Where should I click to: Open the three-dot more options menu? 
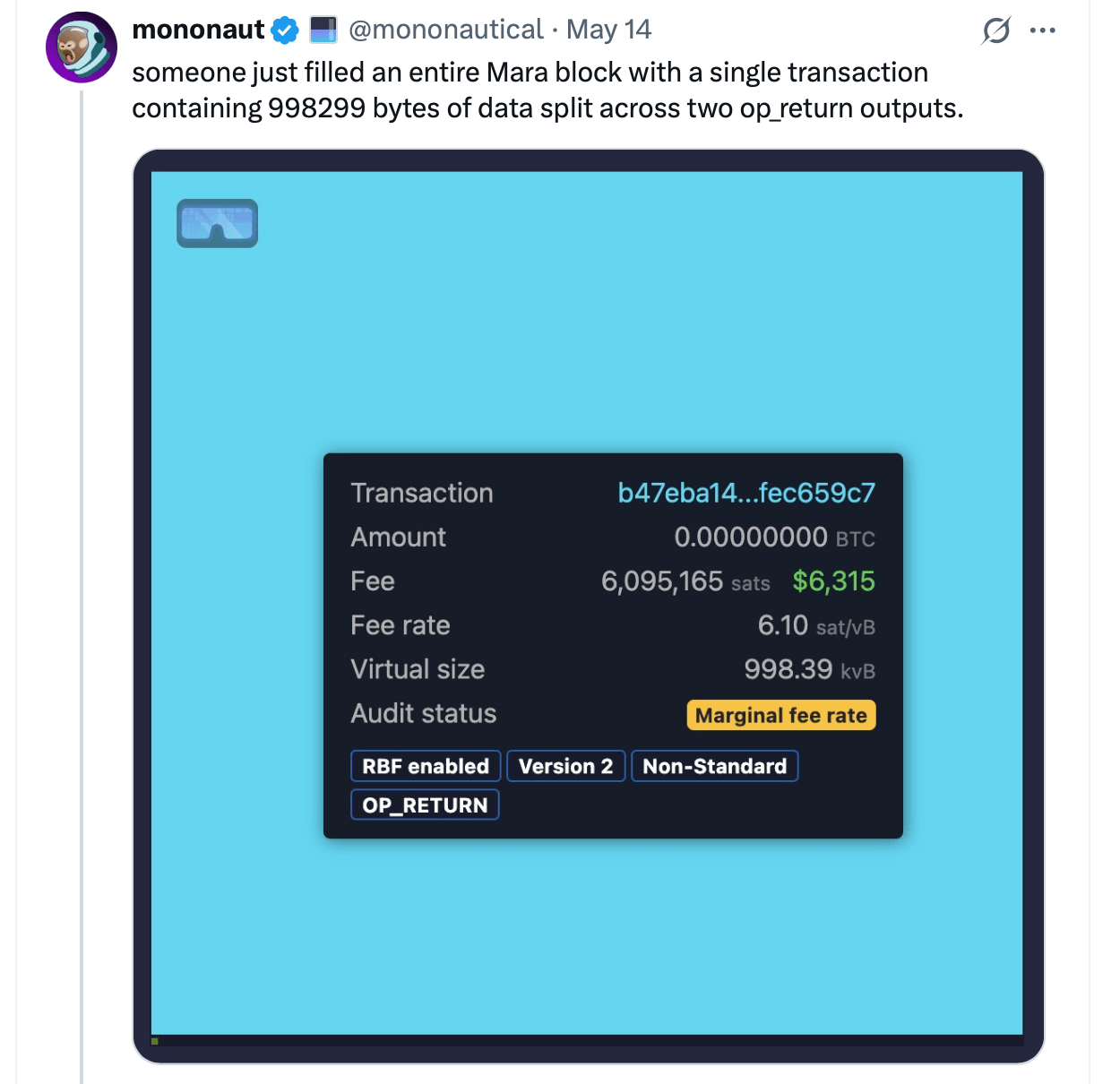point(1043,30)
